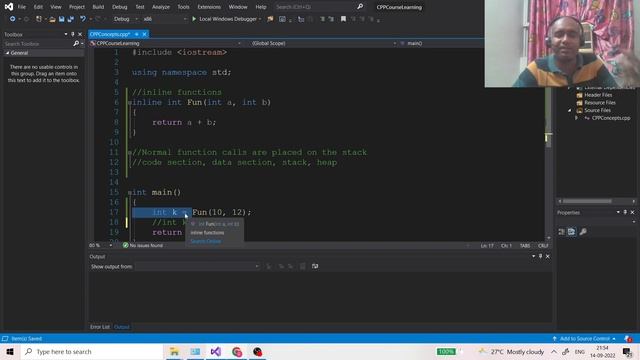Pin the Toolbox panel
640x360 pixels.
(x=73, y=34)
